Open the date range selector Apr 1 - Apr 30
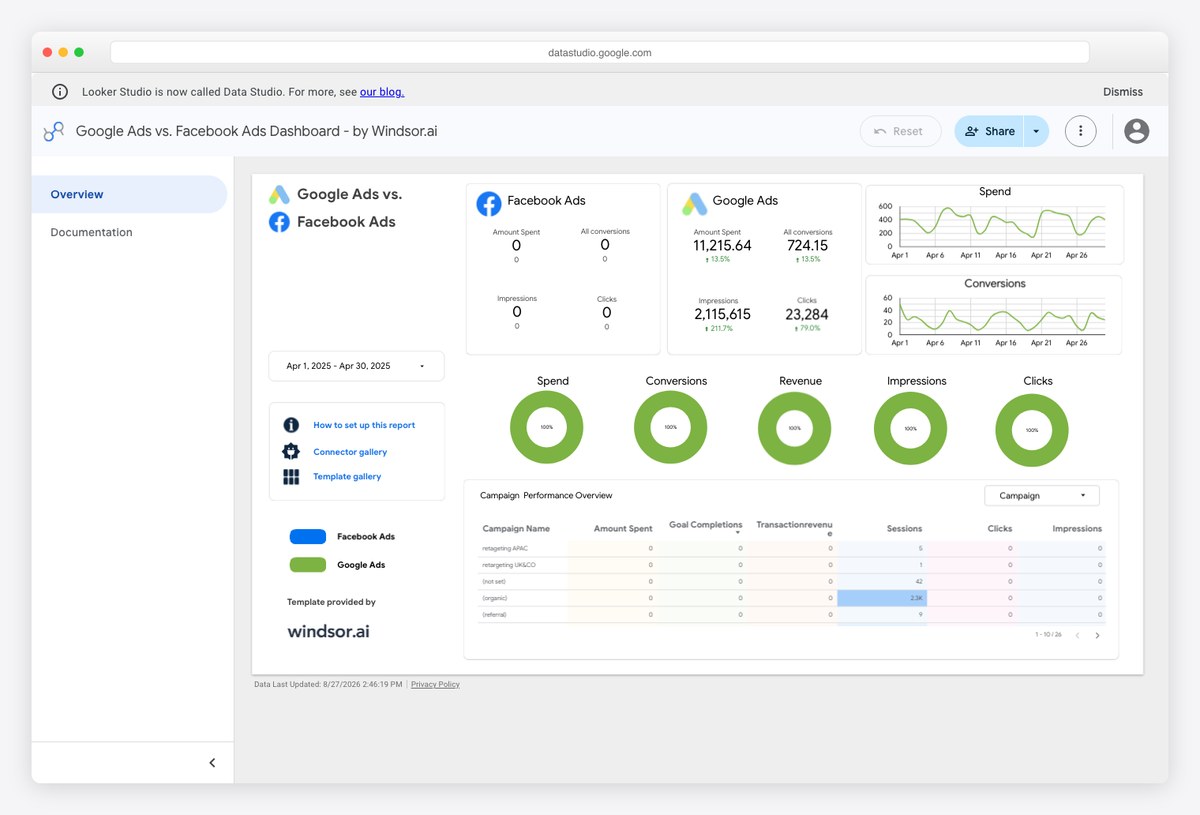Viewport: 1200px width, 815px height. (356, 366)
